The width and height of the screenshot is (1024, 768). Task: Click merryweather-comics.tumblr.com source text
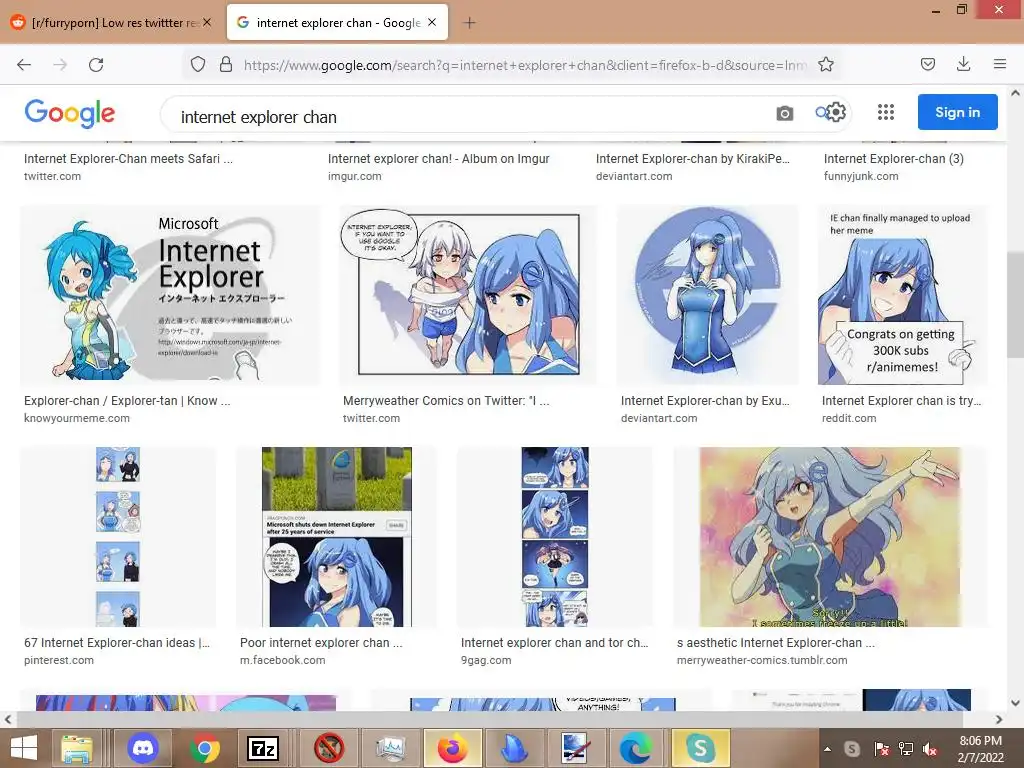click(x=762, y=660)
